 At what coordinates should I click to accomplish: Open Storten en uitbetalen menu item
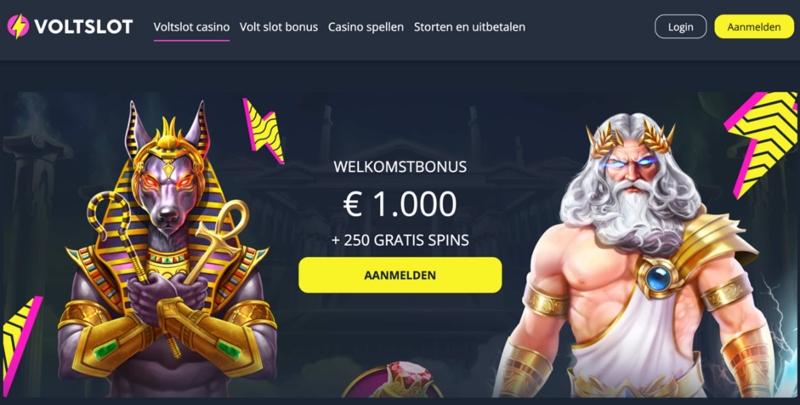469,27
